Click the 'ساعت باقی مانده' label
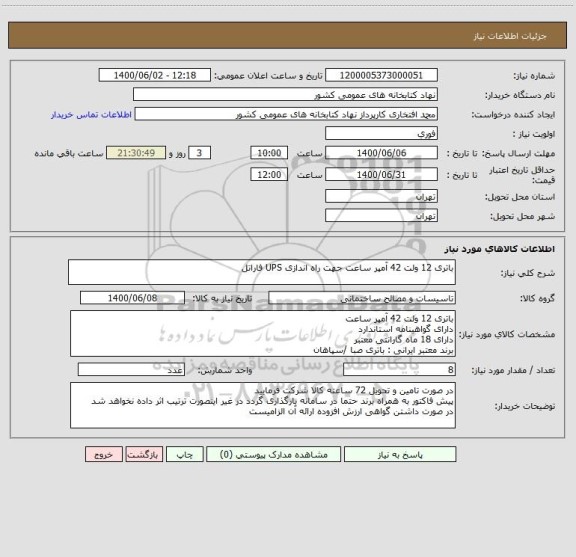 pyautogui.click(x=69, y=153)
